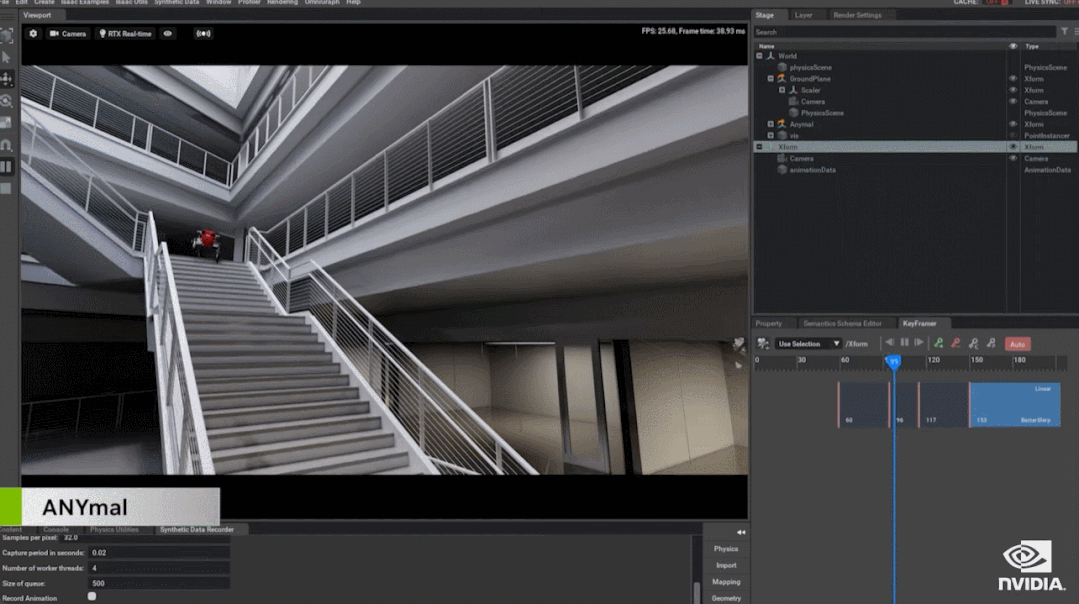Viewport: 1079px width, 604px height.
Task: Pause KeyFramer playback
Action: point(904,343)
